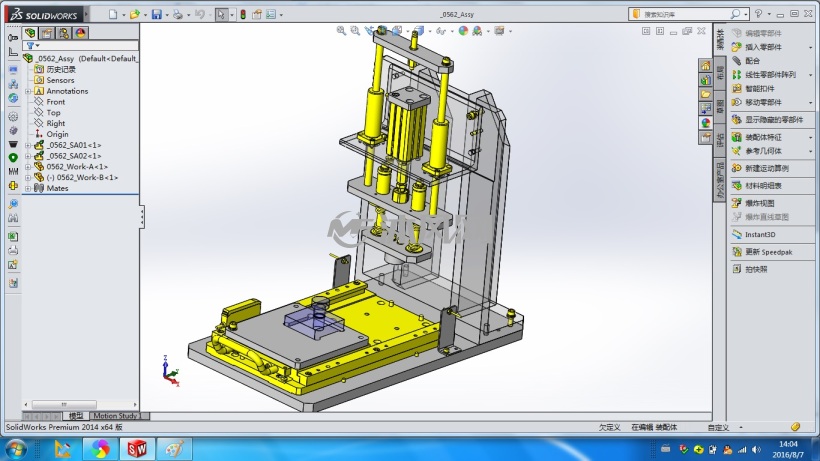820x461 pixels.
Task: Activate the Select cursor tool
Action: click(x=221, y=15)
